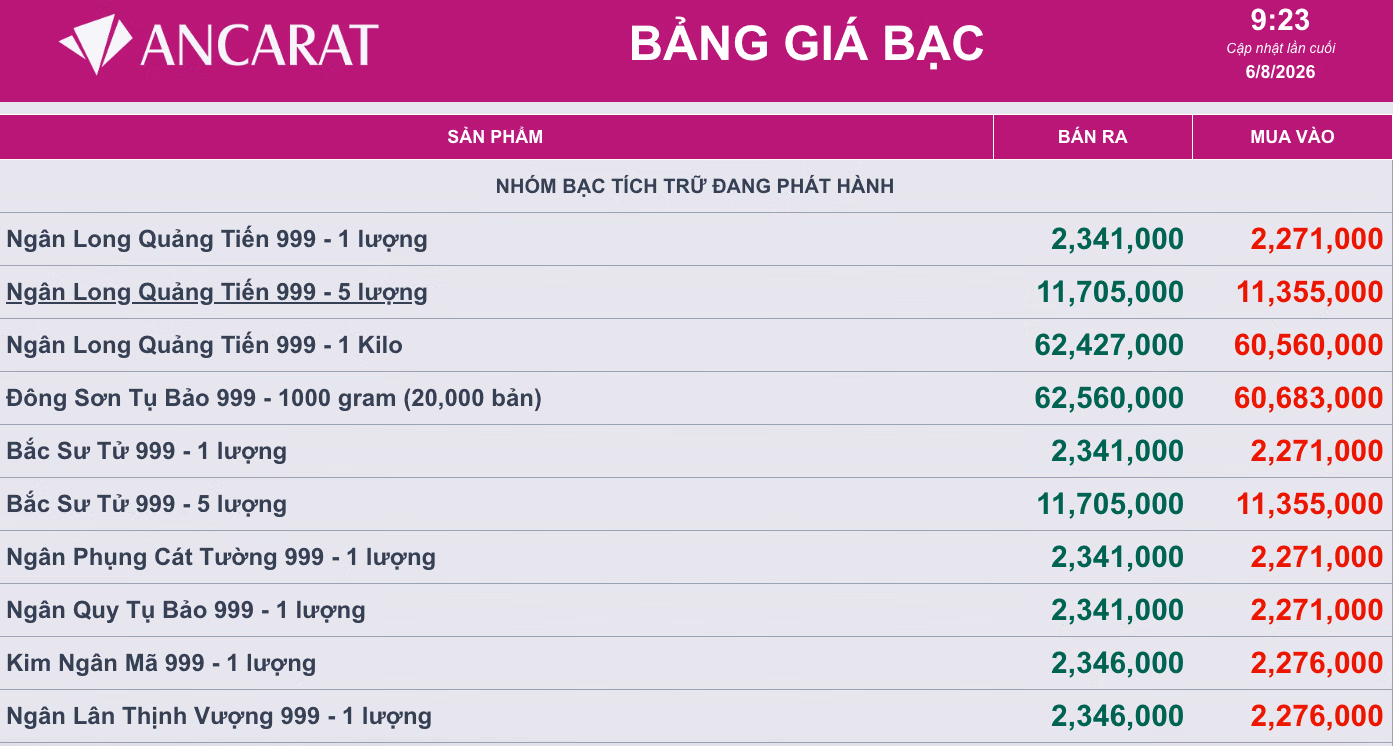This screenshot has height=746, width=1393.
Task: Click the SẢN PHẨM column header
Action: click(x=496, y=137)
